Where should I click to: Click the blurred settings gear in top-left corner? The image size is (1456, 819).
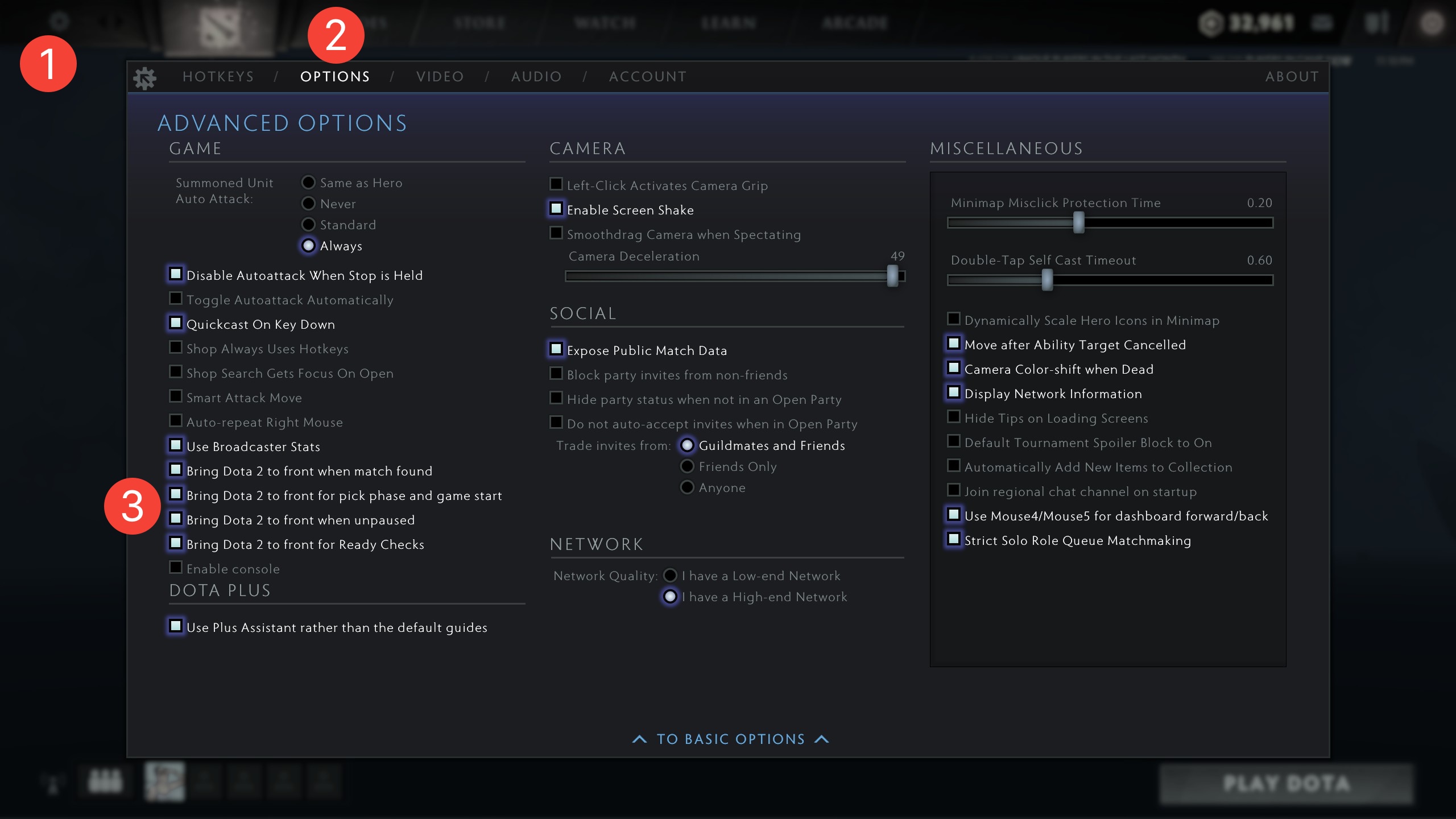(x=59, y=22)
